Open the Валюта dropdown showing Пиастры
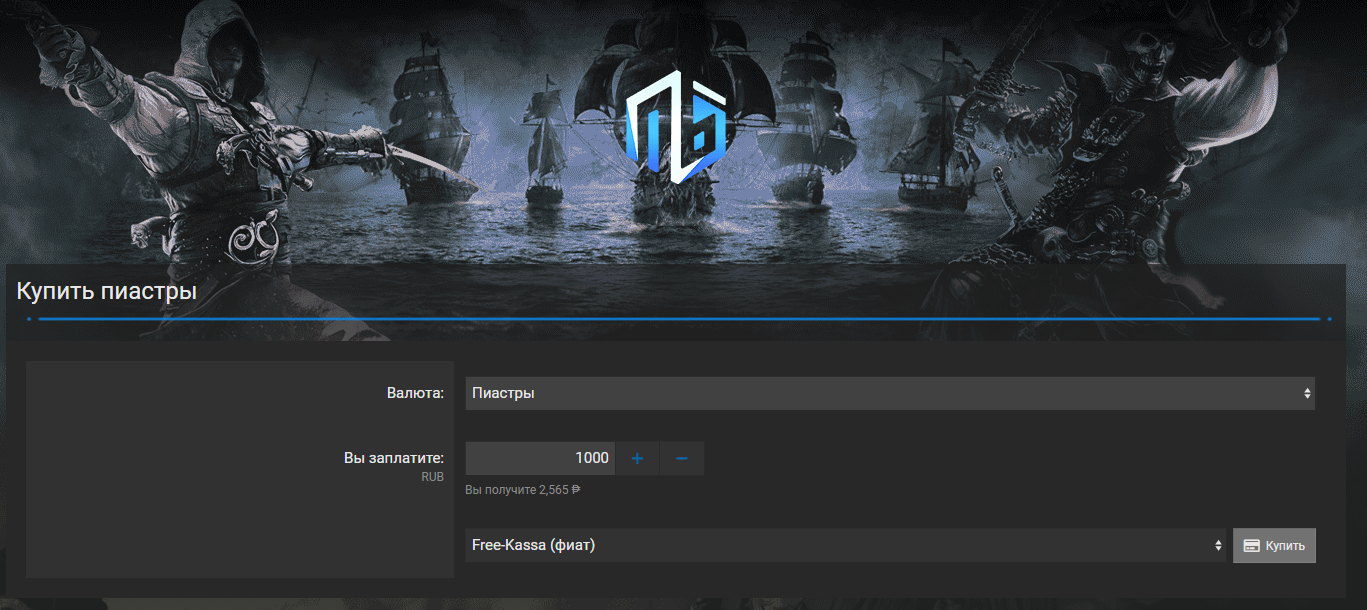Viewport: 1367px width, 610px height. point(890,393)
